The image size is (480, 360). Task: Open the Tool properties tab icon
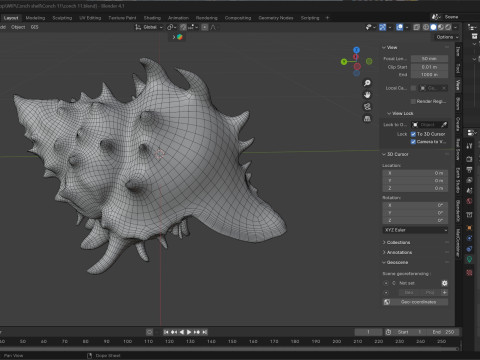(469, 146)
